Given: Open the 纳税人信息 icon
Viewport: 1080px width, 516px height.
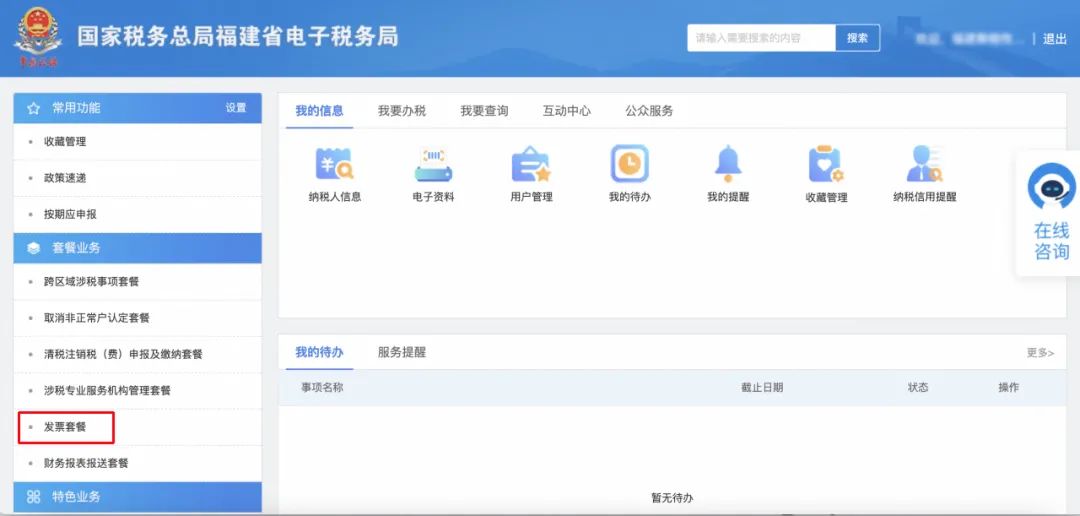Looking at the screenshot, I should 335,164.
